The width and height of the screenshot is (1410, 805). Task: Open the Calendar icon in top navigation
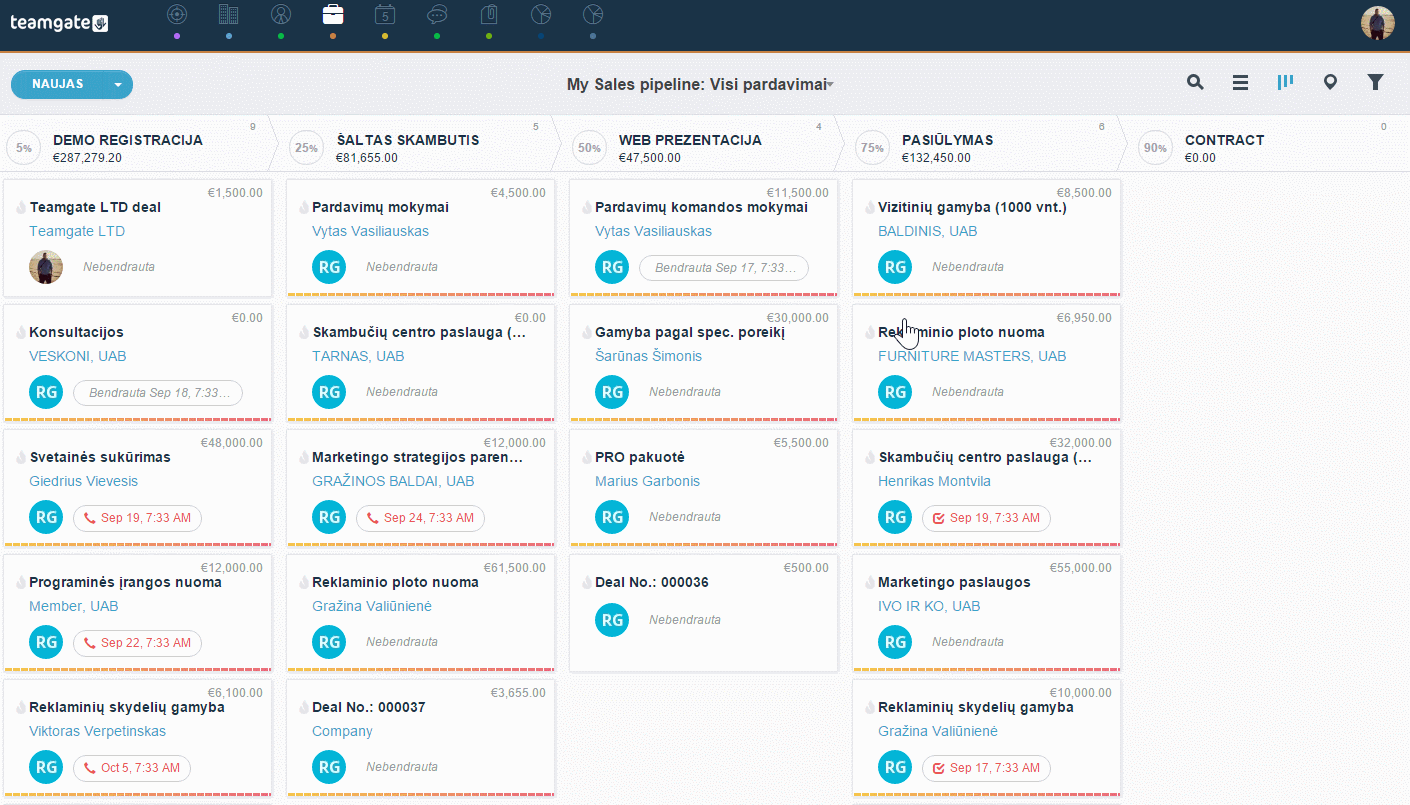pos(385,14)
